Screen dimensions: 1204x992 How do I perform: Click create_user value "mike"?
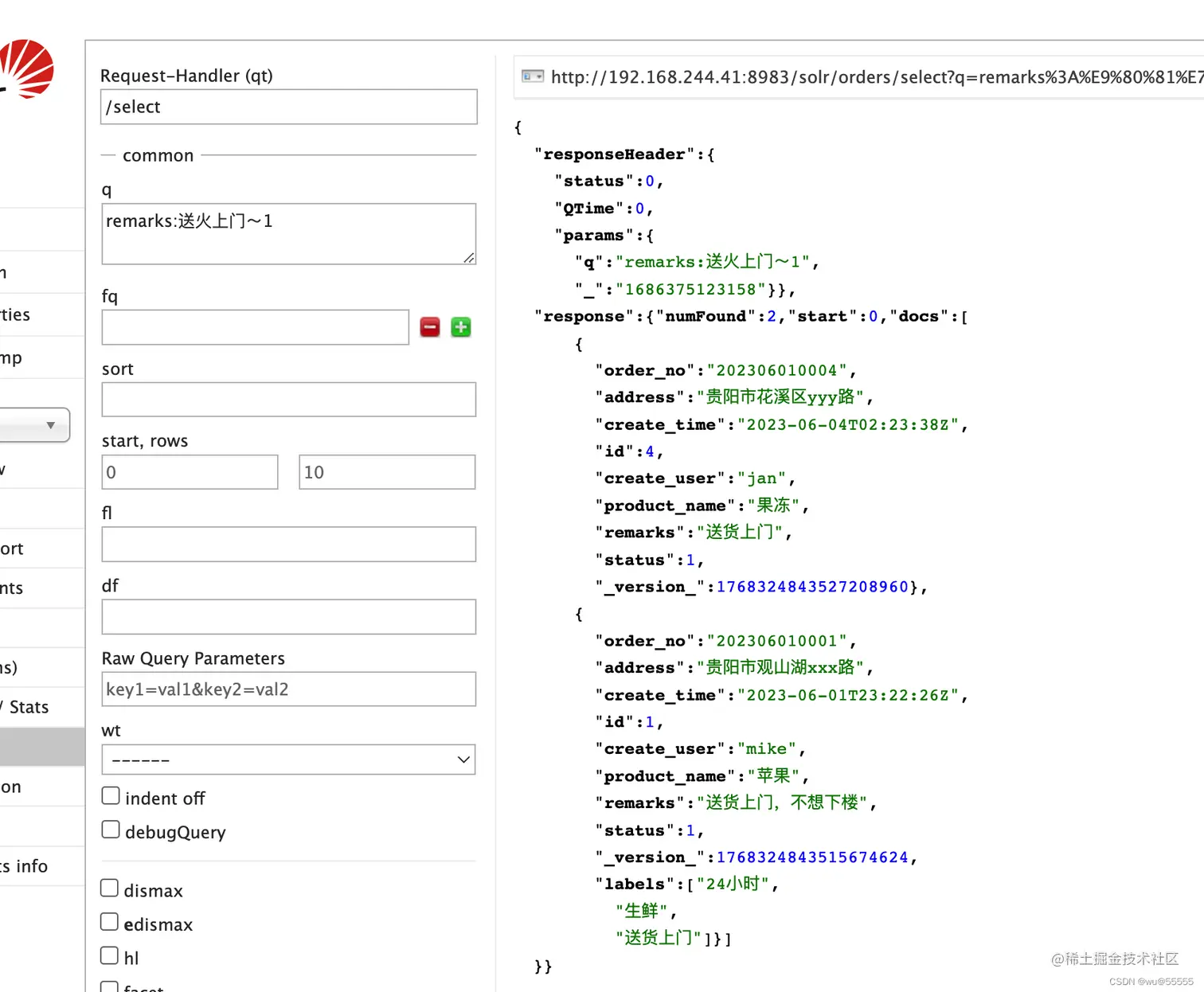pyautogui.click(x=766, y=749)
